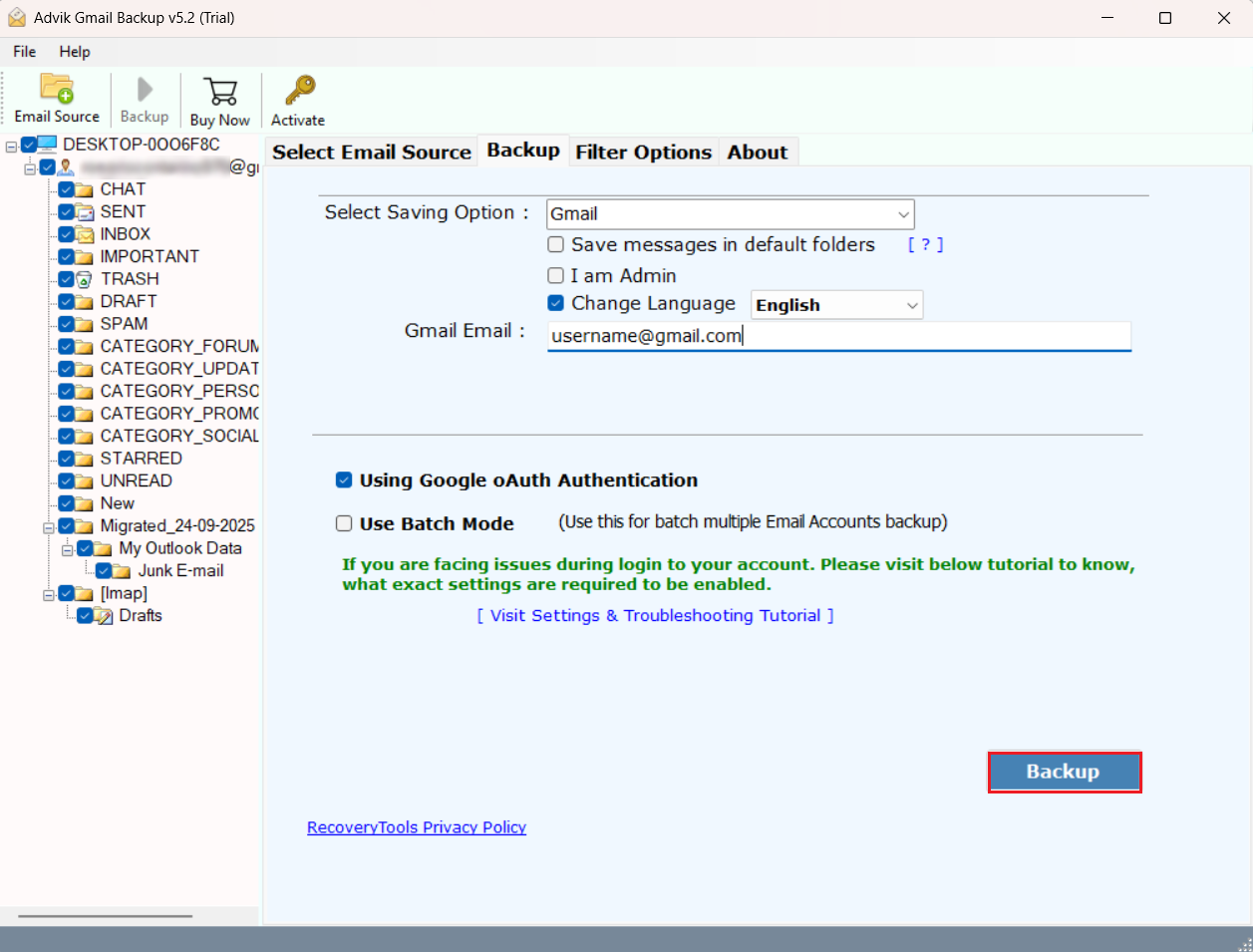
Task: Click the TRASH bin icon
Action: pyautogui.click(x=85, y=279)
